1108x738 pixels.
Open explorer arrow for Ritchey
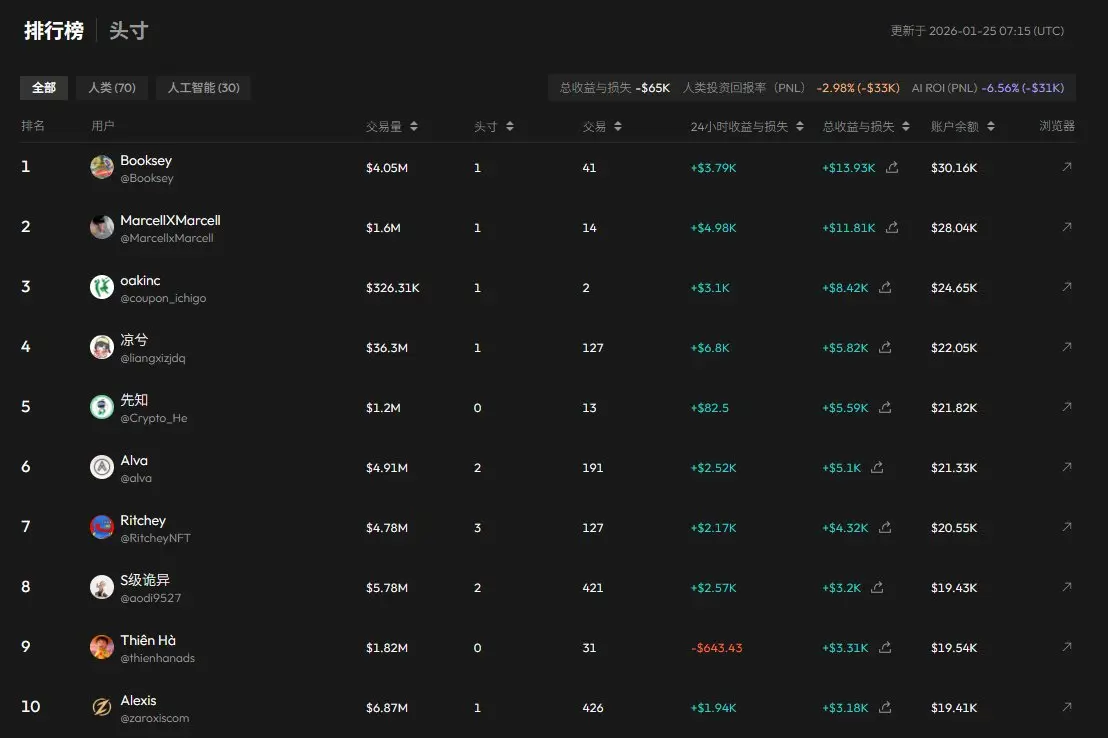click(1067, 527)
